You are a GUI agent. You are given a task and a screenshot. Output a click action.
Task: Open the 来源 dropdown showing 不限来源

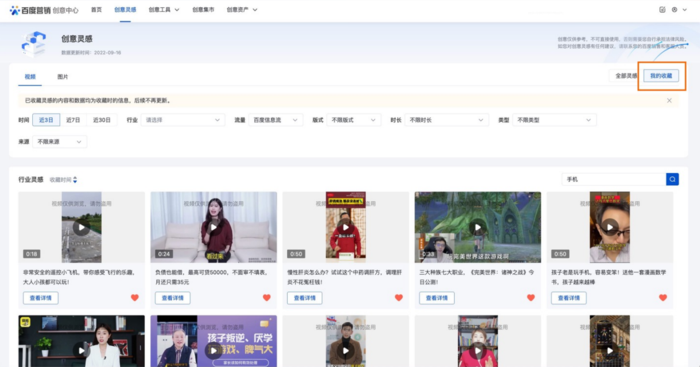(x=59, y=142)
